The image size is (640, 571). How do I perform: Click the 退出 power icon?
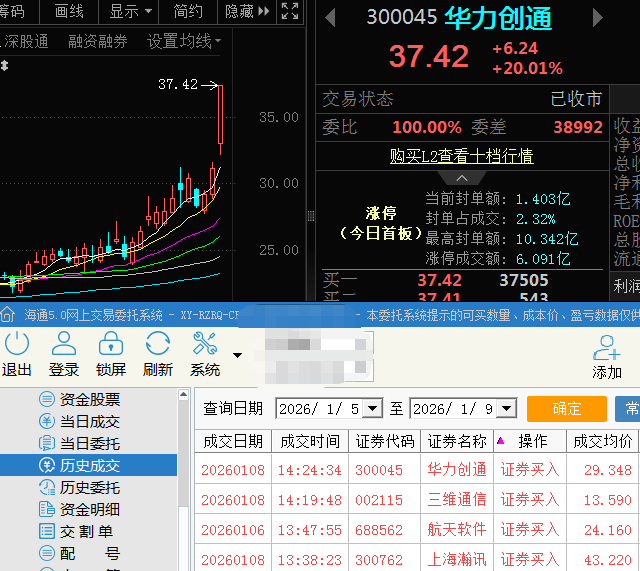click(x=17, y=344)
